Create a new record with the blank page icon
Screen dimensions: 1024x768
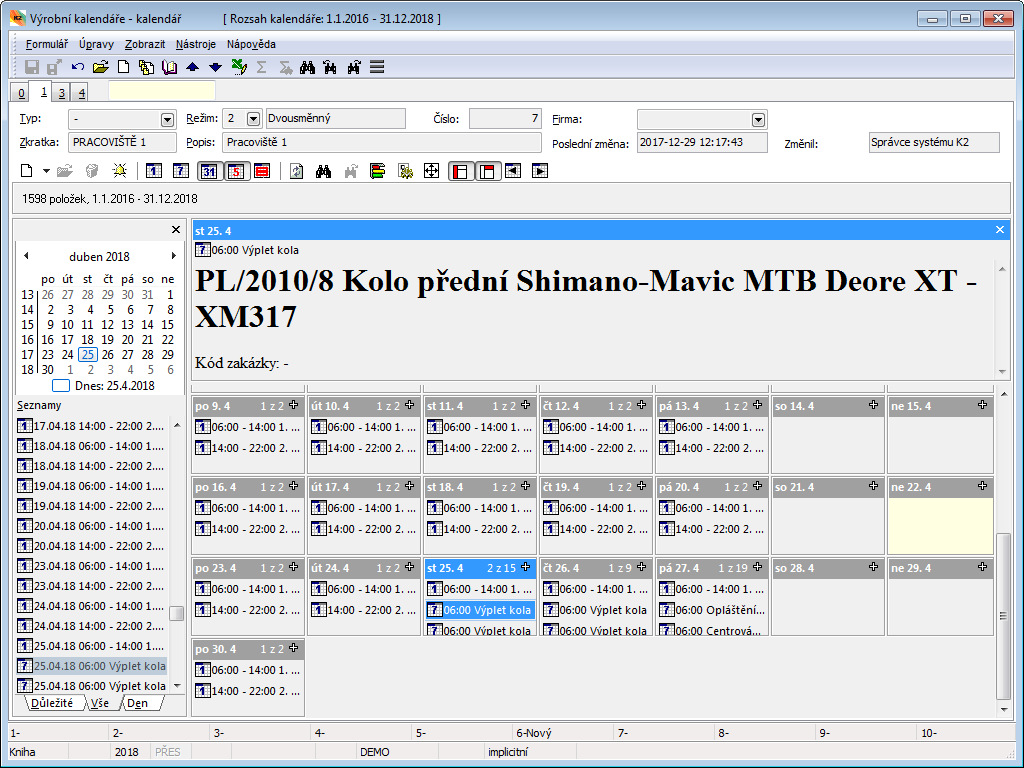click(x=123, y=67)
